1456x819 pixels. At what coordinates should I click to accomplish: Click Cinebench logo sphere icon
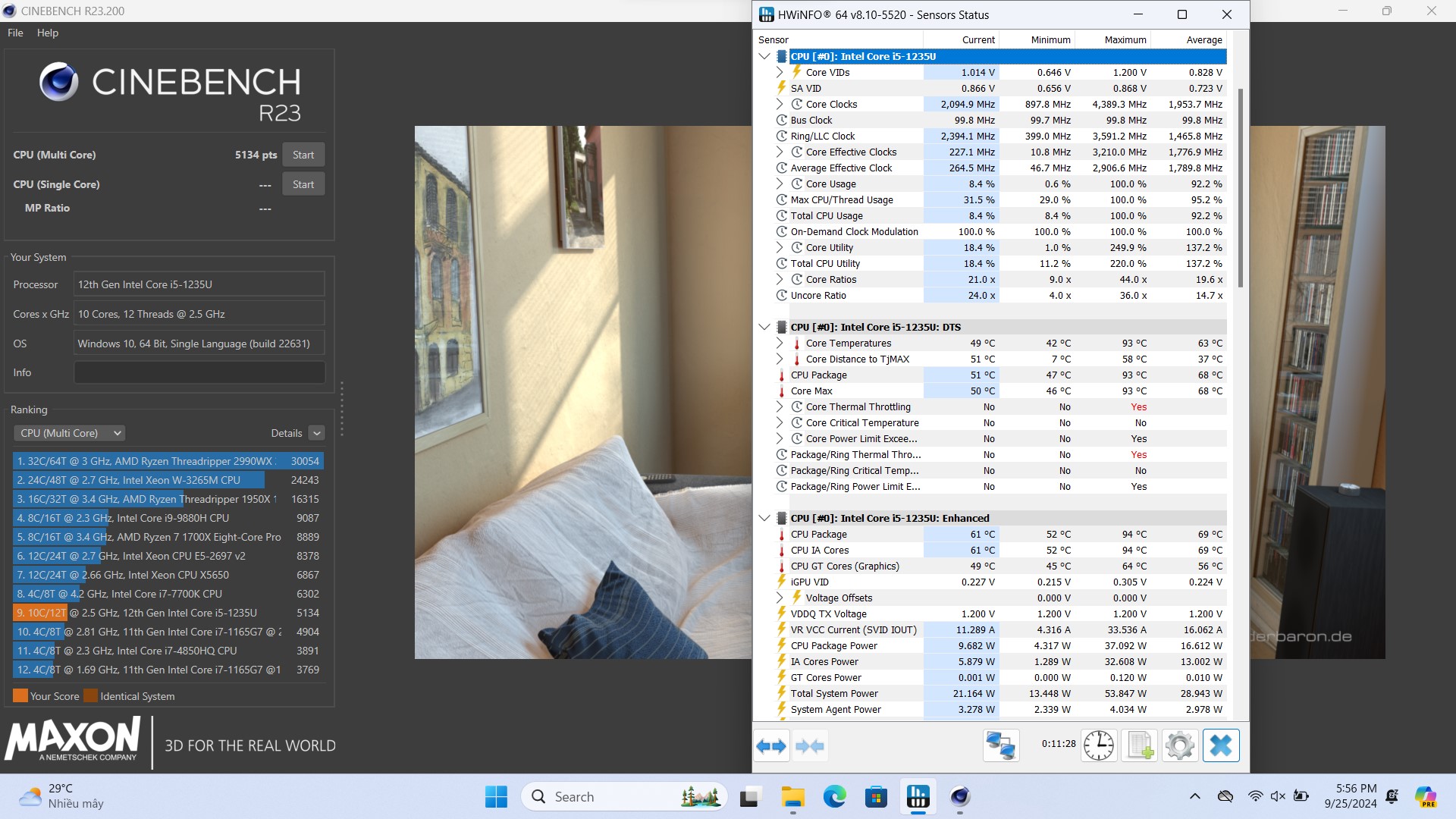[58, 82]
